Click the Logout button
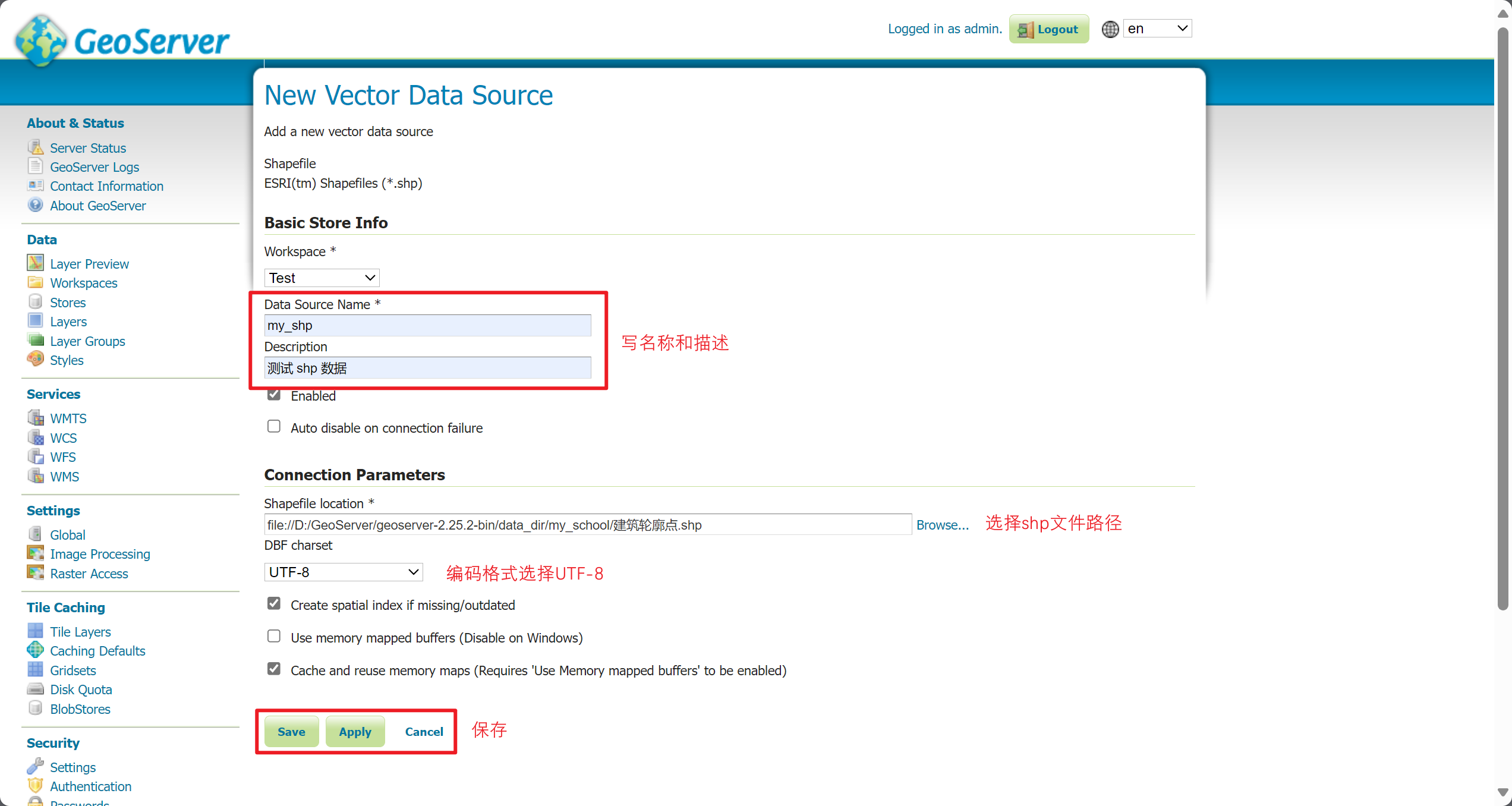The image size is (1512, 806). (1049, 29)
